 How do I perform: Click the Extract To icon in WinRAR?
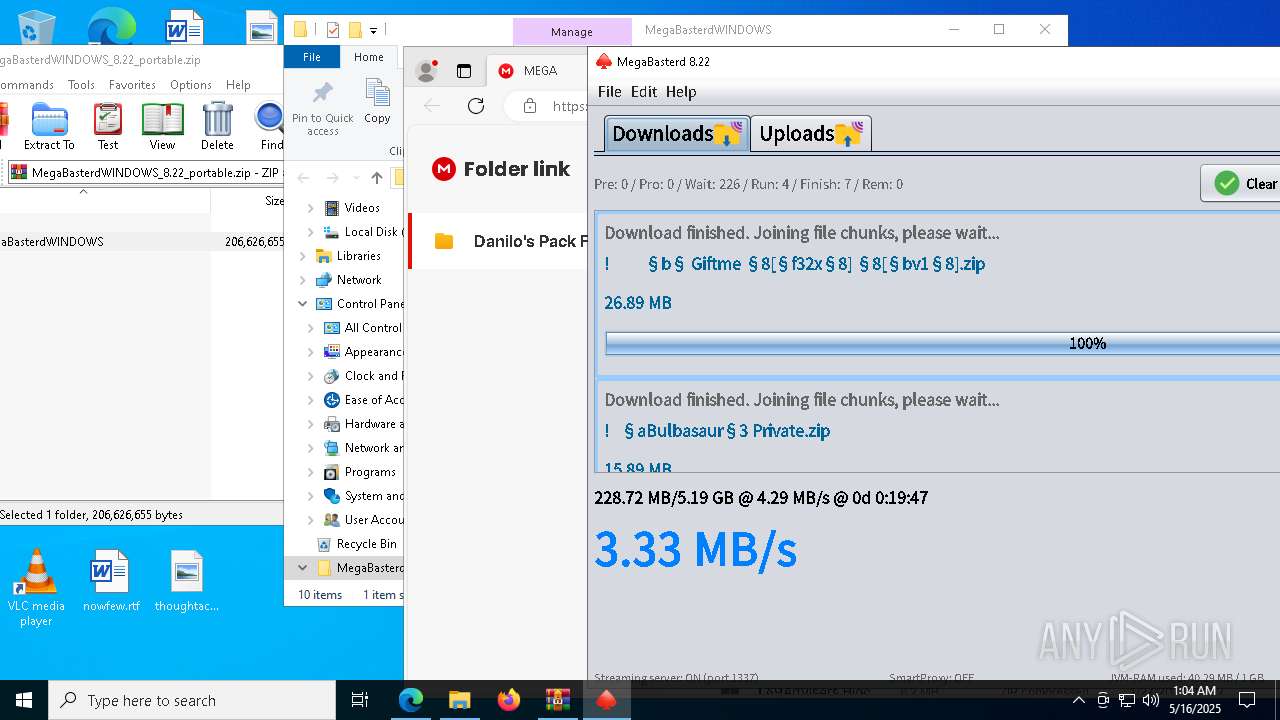click(x=49, y=125)
